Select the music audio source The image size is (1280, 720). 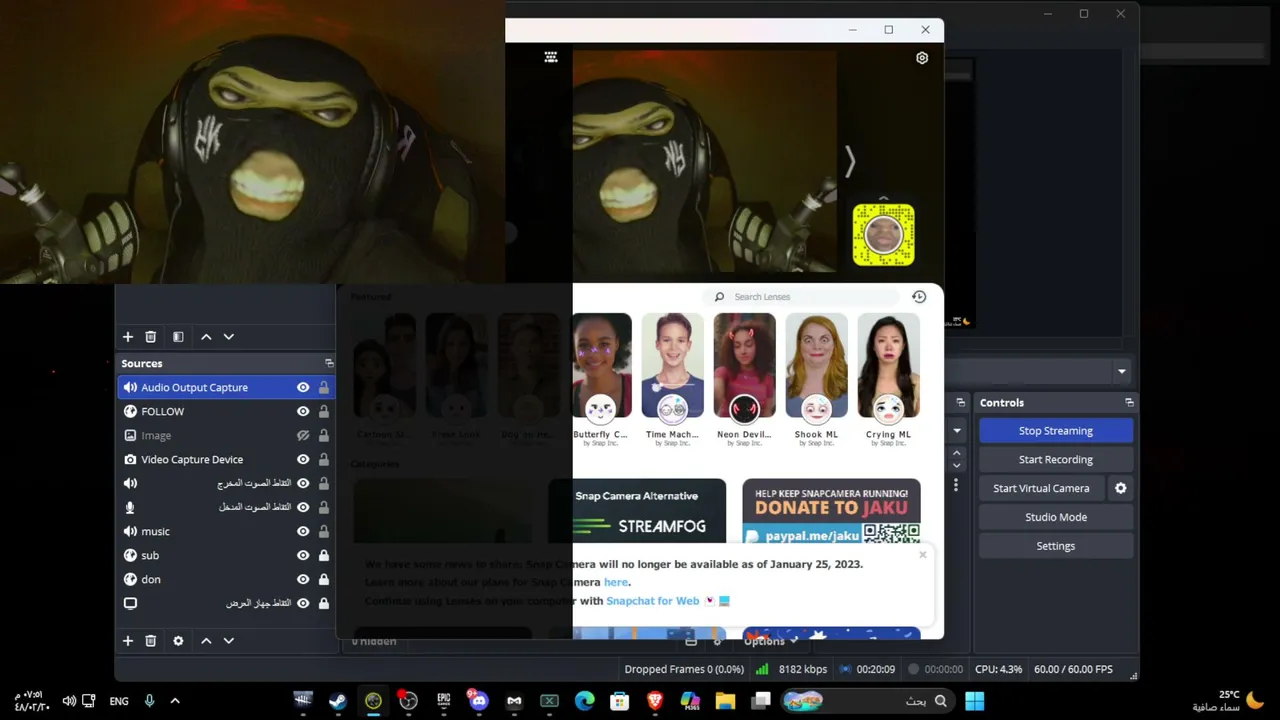[x=226, y=531]
